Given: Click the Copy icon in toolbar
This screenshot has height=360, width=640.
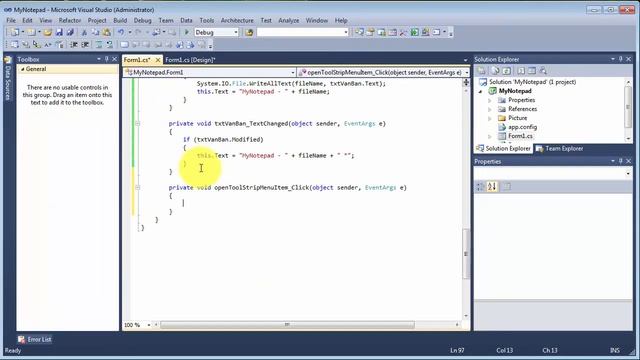Looking at the screenshot, I should click(95, 32).
